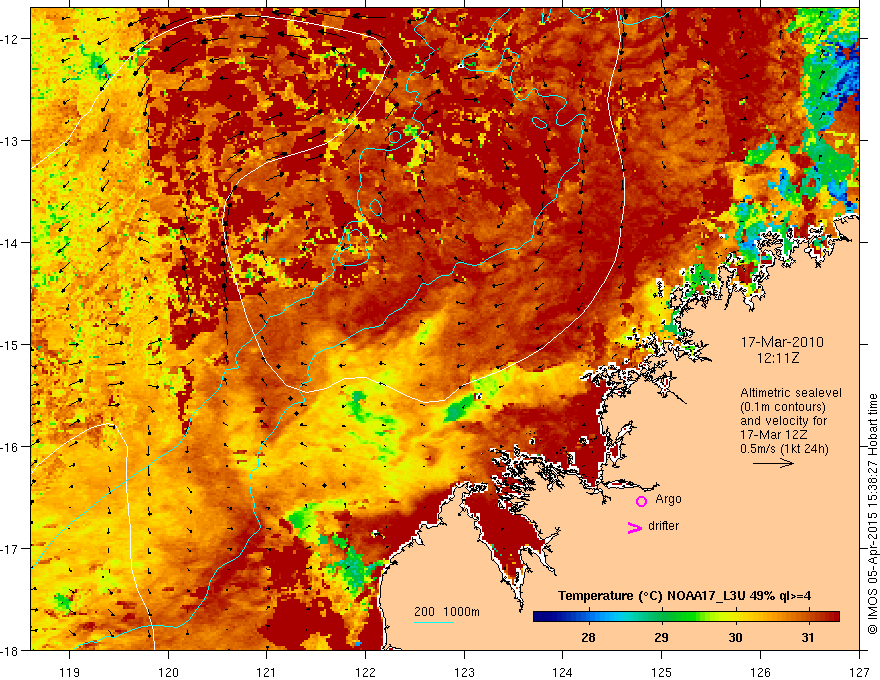The width and height of the screenshot is (880, 680).
Task: Click the IMOS copyright timestamp text
Action: click(872, 514)
